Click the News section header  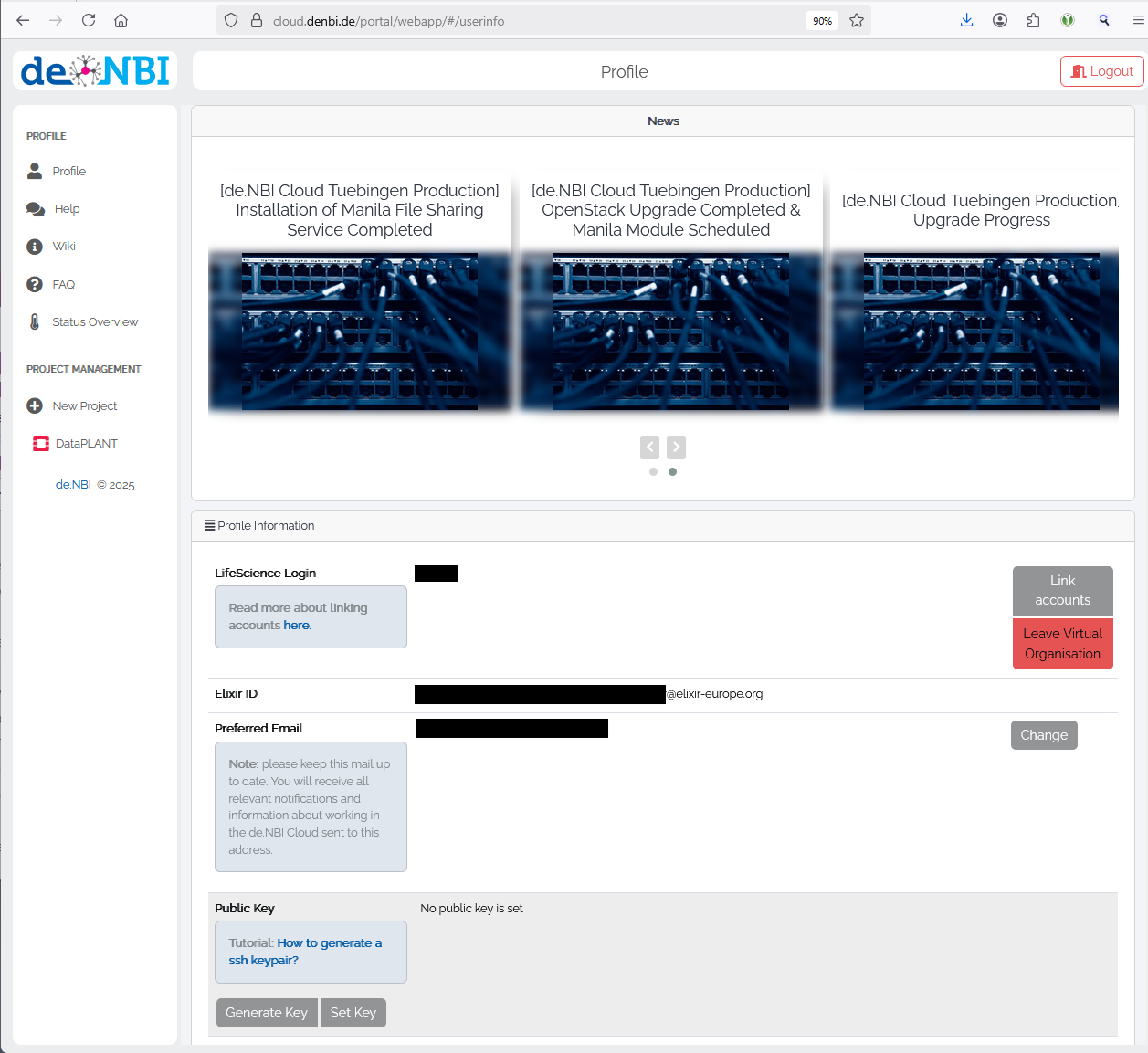(663, 121)
